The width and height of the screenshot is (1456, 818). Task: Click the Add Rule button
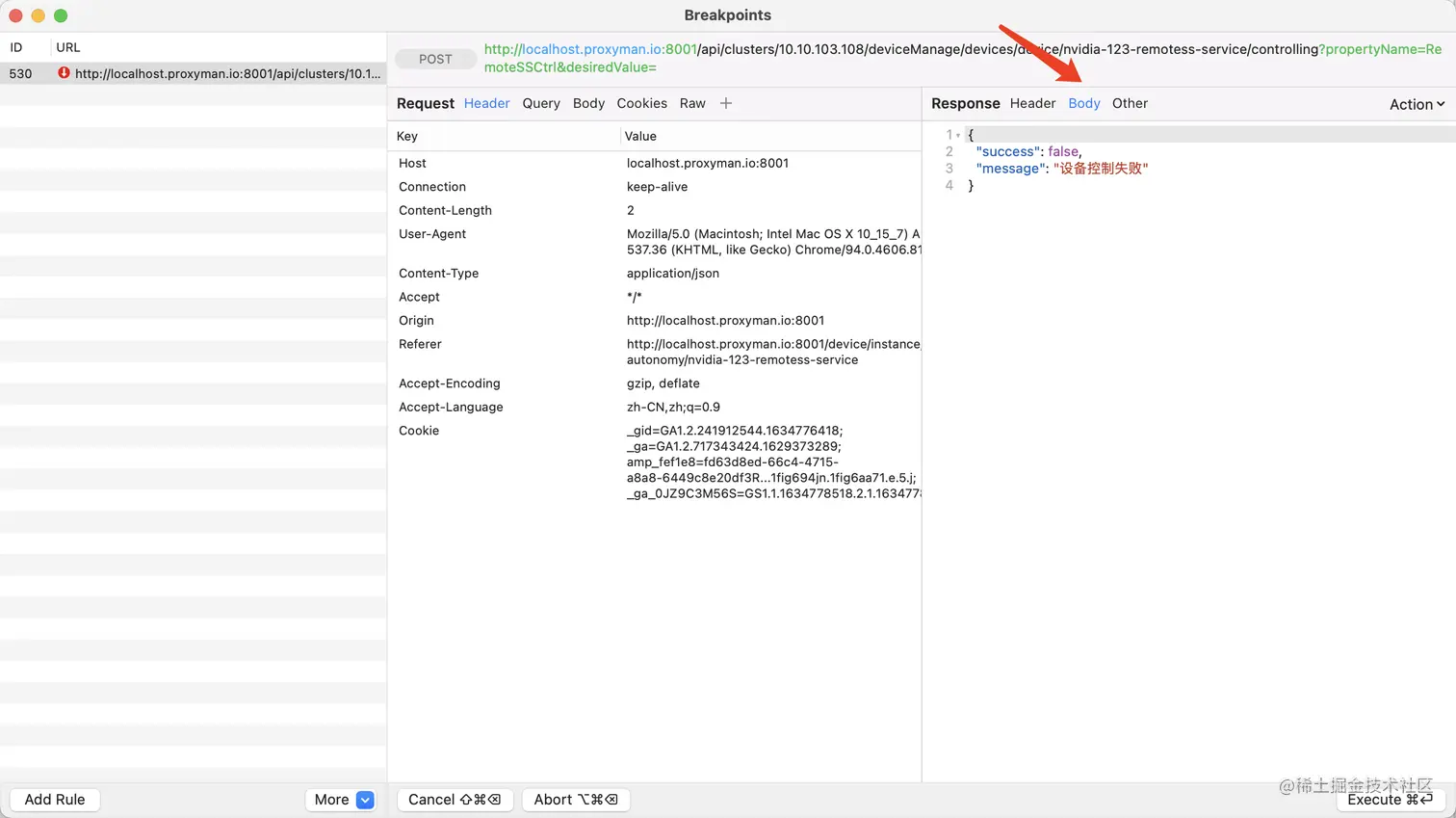point(55,800)
